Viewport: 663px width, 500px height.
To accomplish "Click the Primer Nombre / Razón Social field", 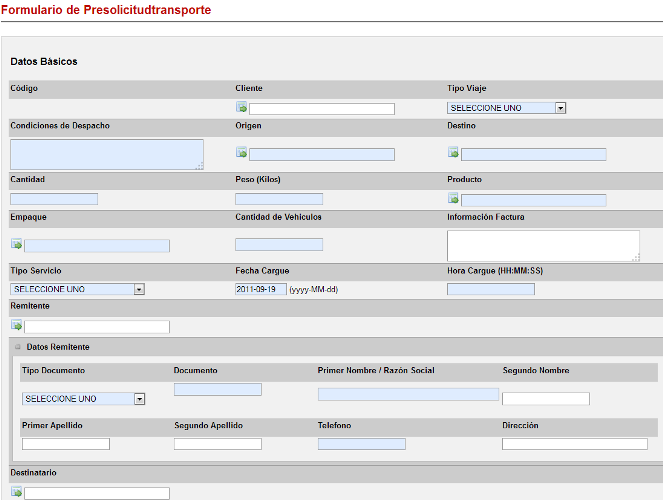I will click(407, 394).
